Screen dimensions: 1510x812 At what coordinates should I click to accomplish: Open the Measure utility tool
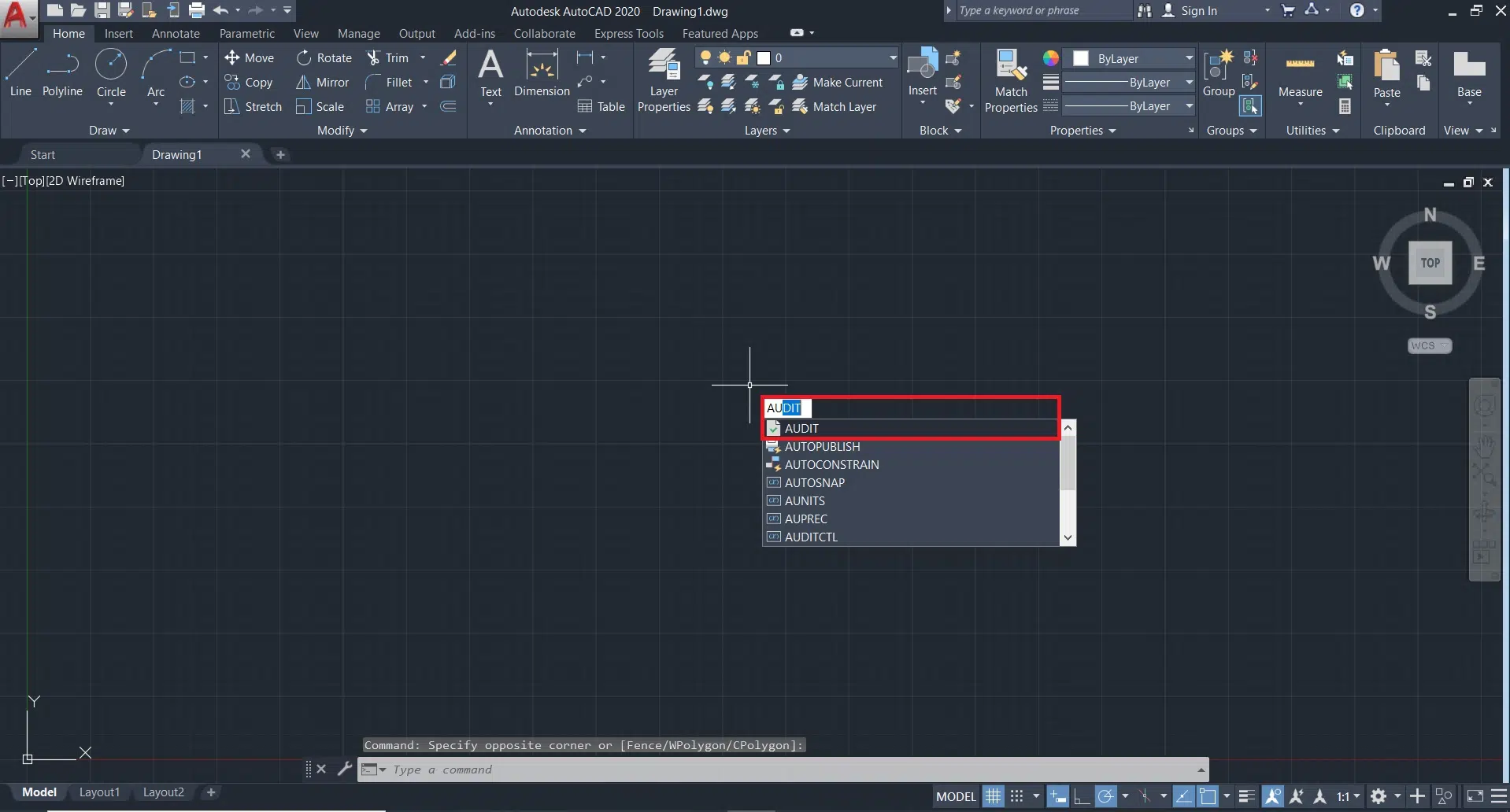1300,75
